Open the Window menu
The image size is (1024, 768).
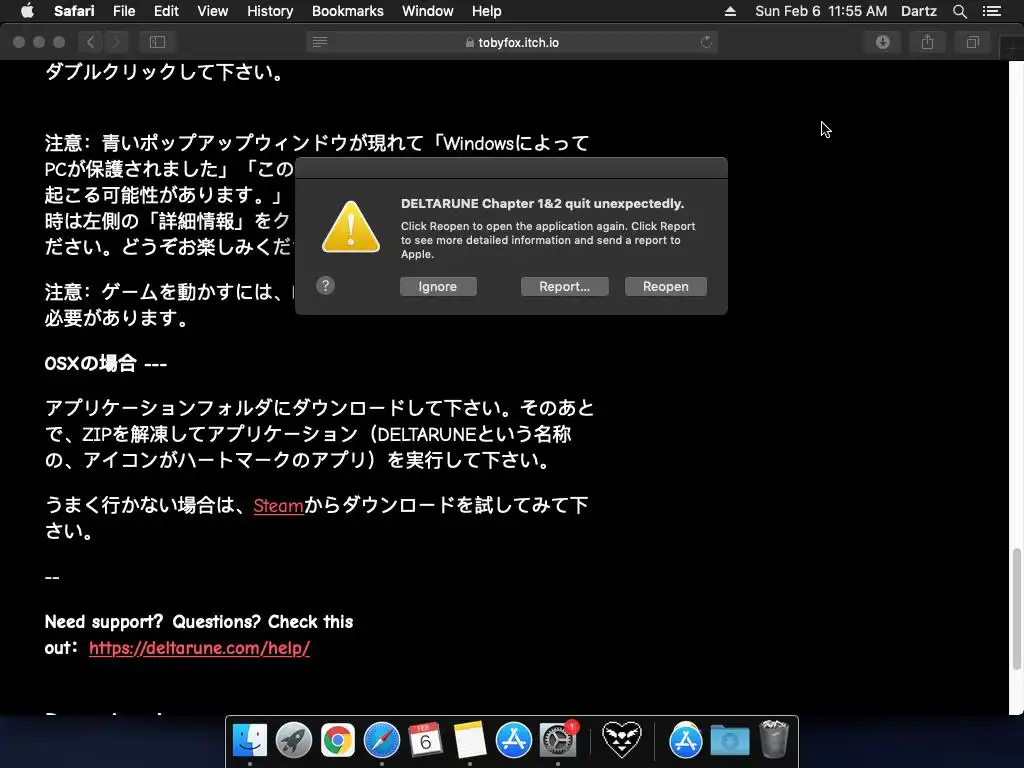427,11
